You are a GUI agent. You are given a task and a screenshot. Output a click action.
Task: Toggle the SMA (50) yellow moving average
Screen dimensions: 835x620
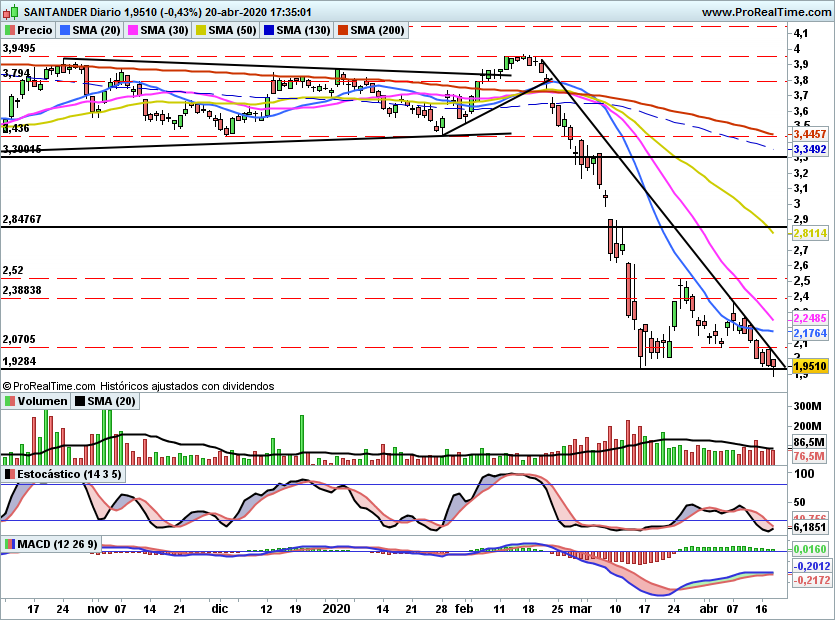click(x=226, y=30)
